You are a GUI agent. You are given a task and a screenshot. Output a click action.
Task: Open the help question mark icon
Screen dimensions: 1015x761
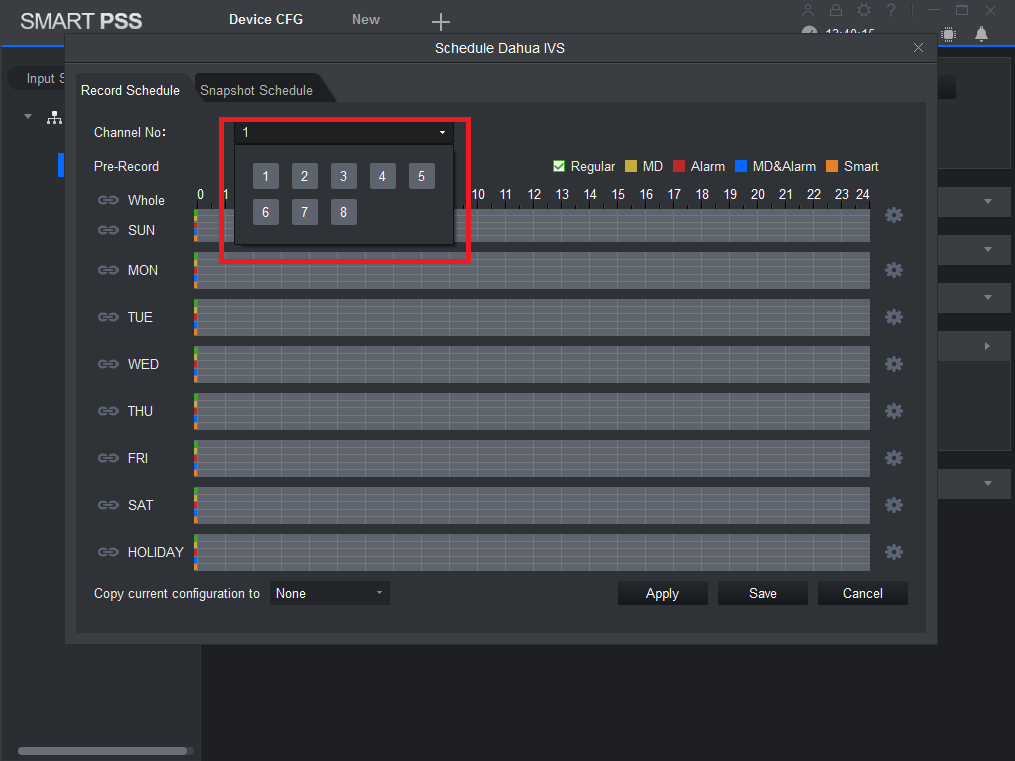coord(891,10)
